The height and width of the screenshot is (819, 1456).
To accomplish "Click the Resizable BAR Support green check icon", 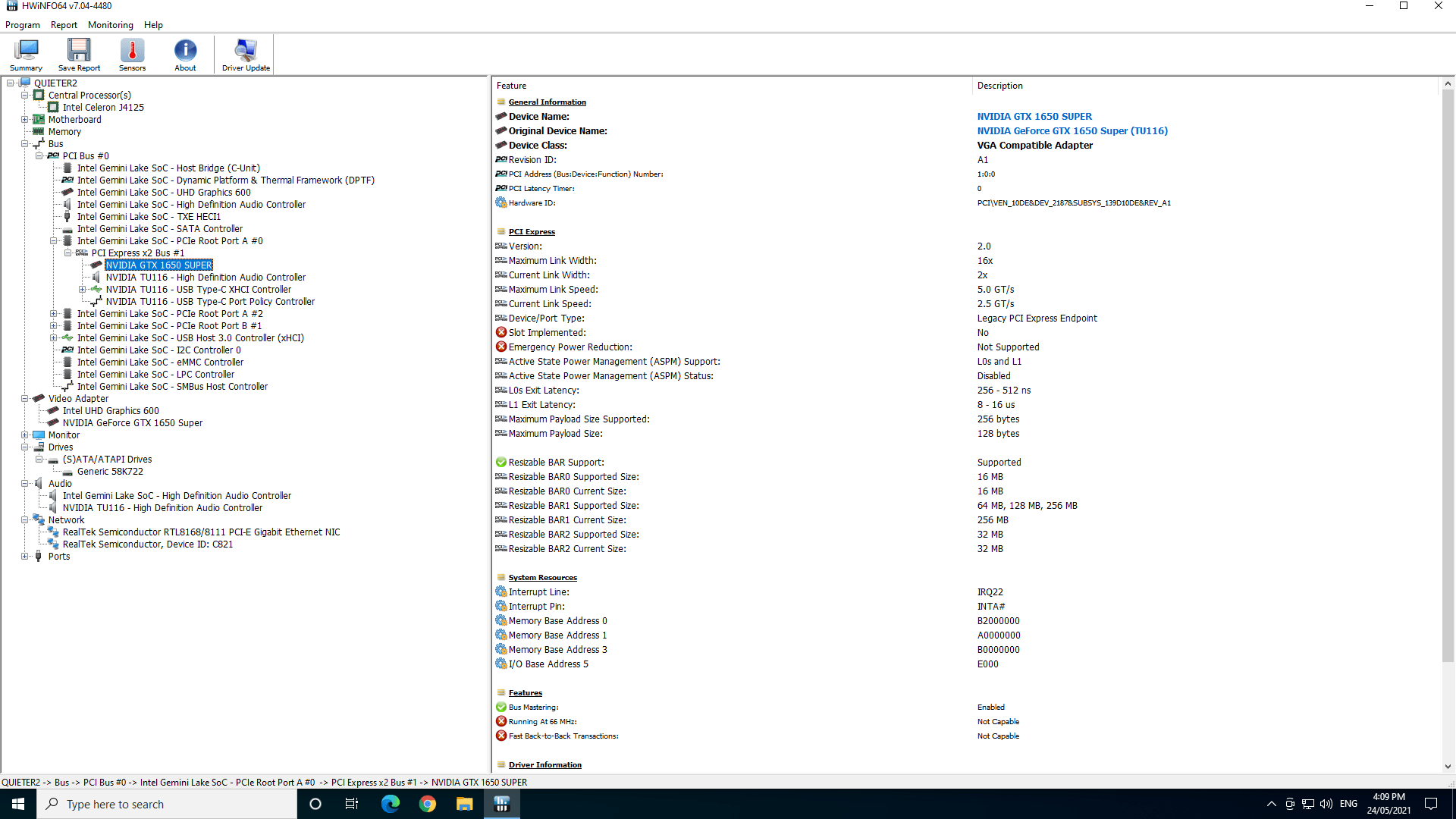I will [500, 463].
